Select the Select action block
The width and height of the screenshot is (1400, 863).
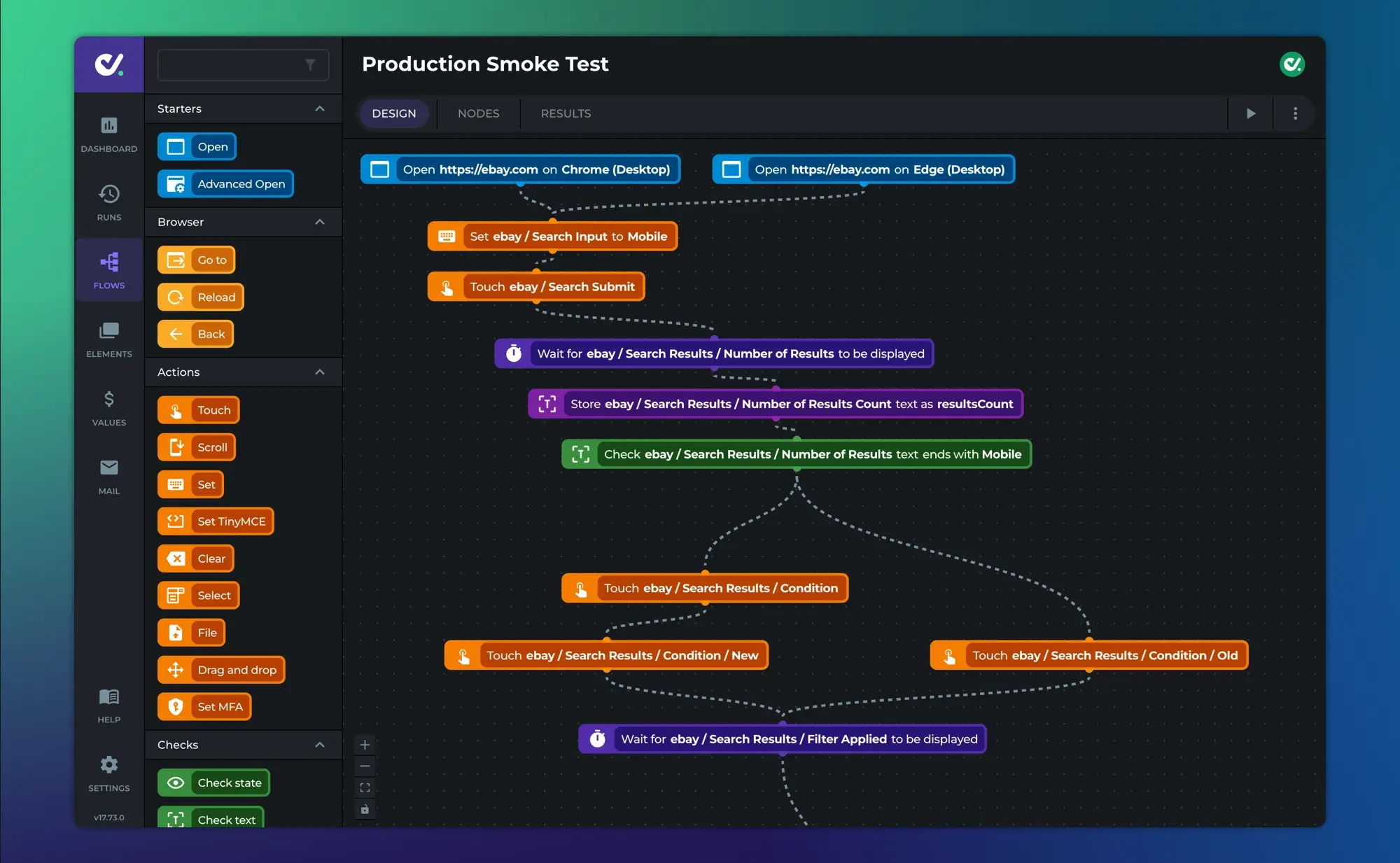point(198,596)
